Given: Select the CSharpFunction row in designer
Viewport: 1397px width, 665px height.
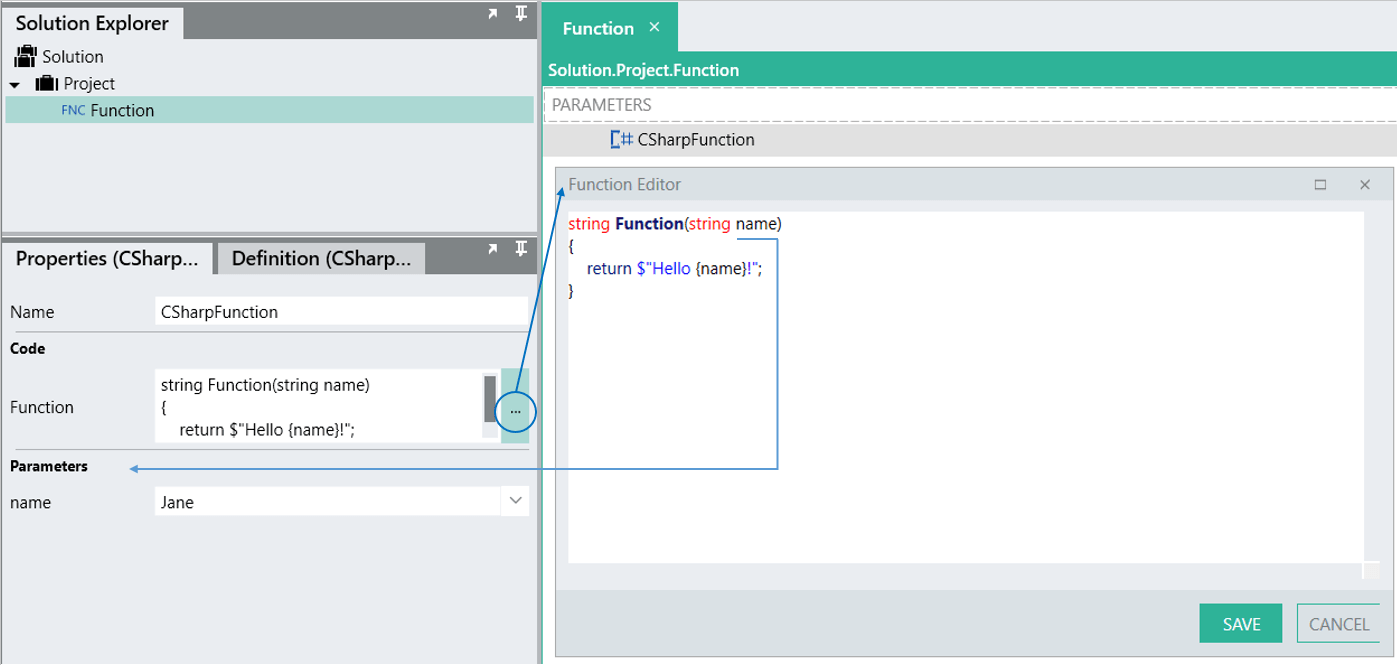Looking at the screenshot, I should click(968, 140).
